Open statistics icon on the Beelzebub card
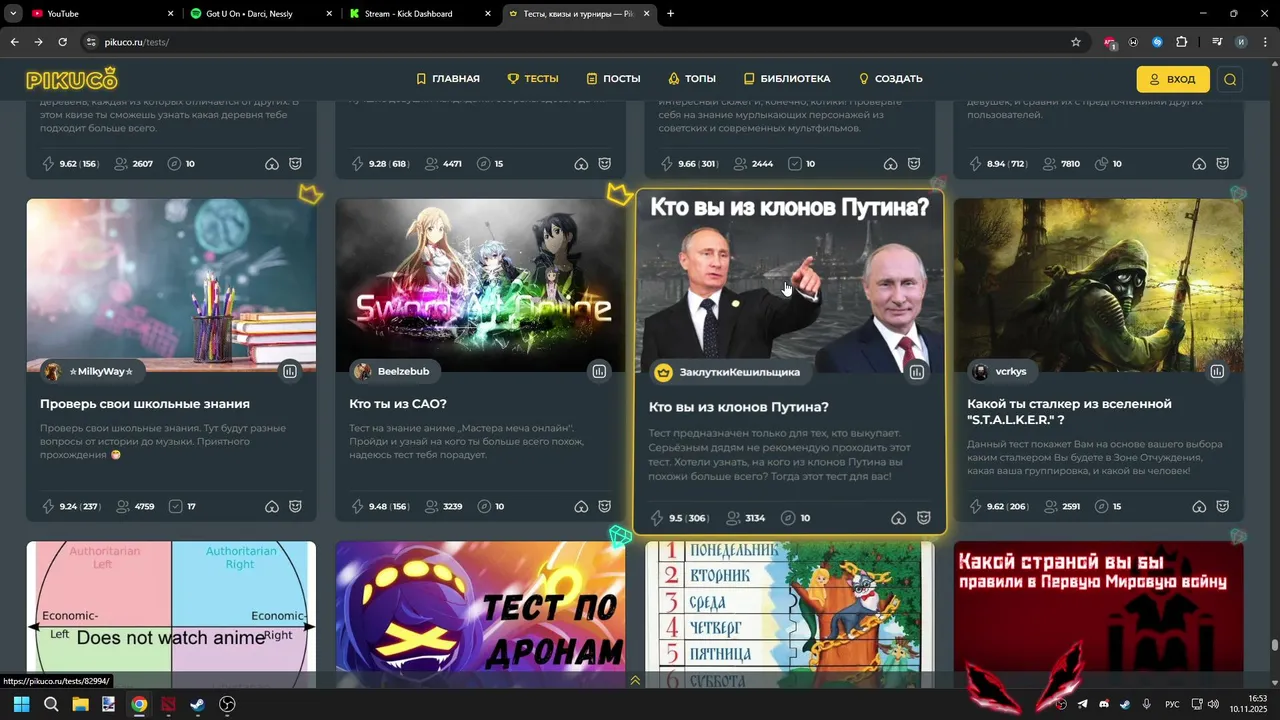1280x720 pixels. (598, 371)
